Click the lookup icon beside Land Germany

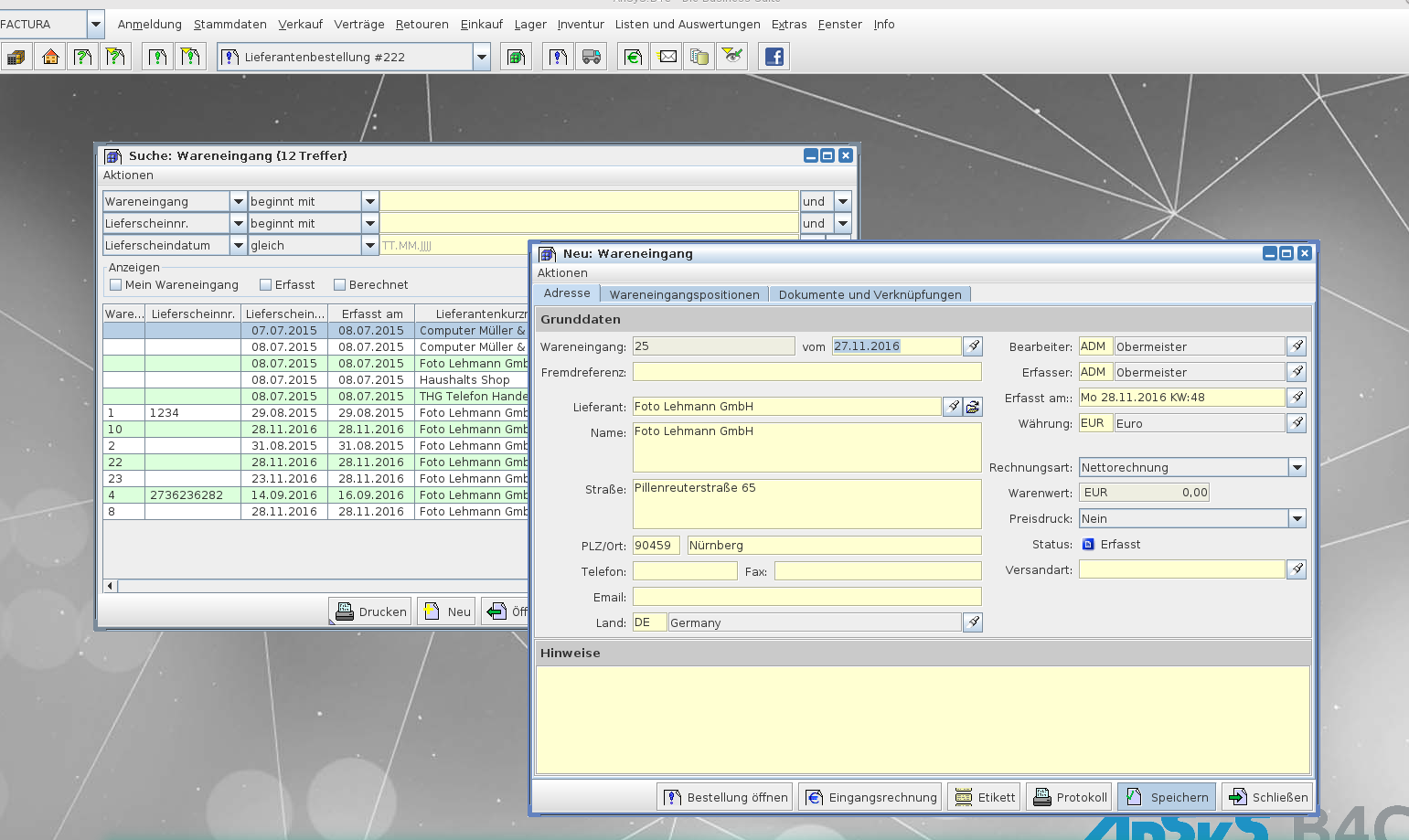973,622
